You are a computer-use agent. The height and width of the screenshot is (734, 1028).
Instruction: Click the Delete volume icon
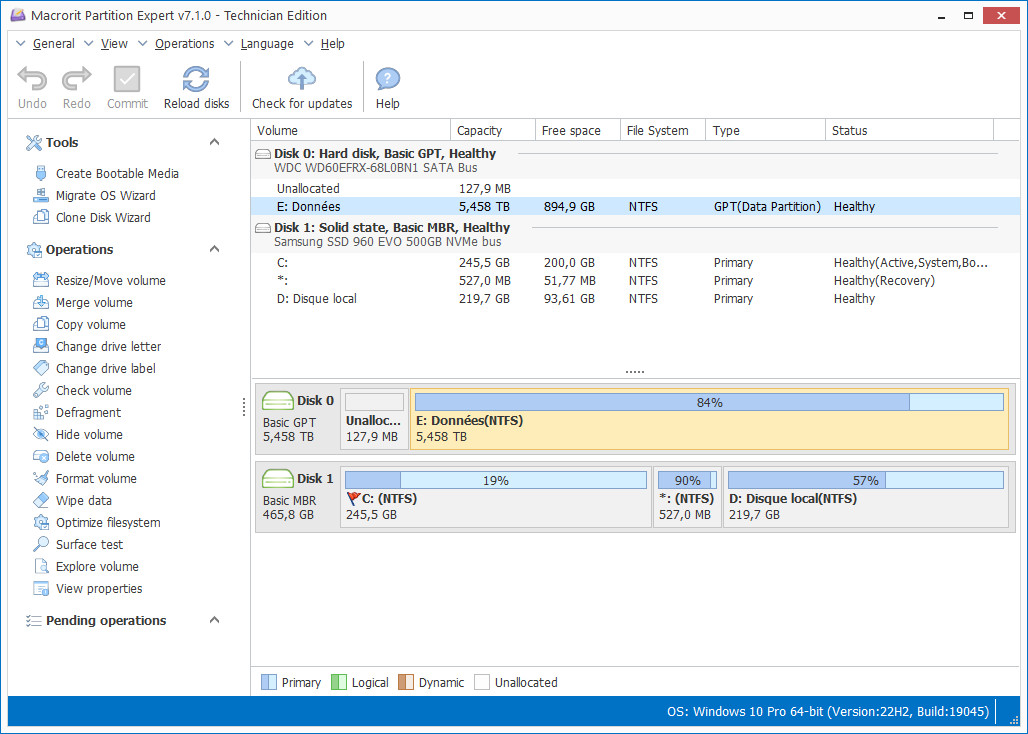(41, 456)
